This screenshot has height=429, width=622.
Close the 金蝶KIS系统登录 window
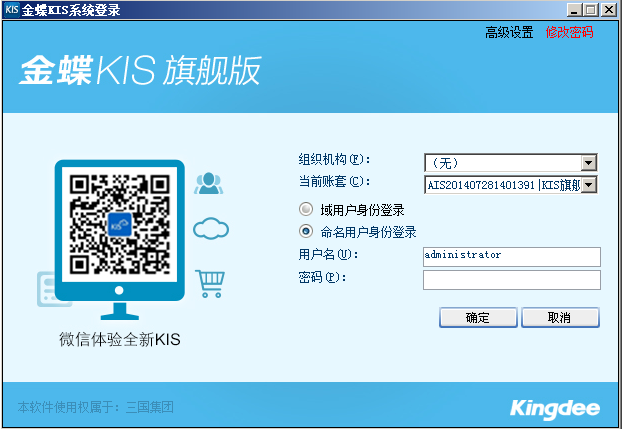[x=609, y=10]
